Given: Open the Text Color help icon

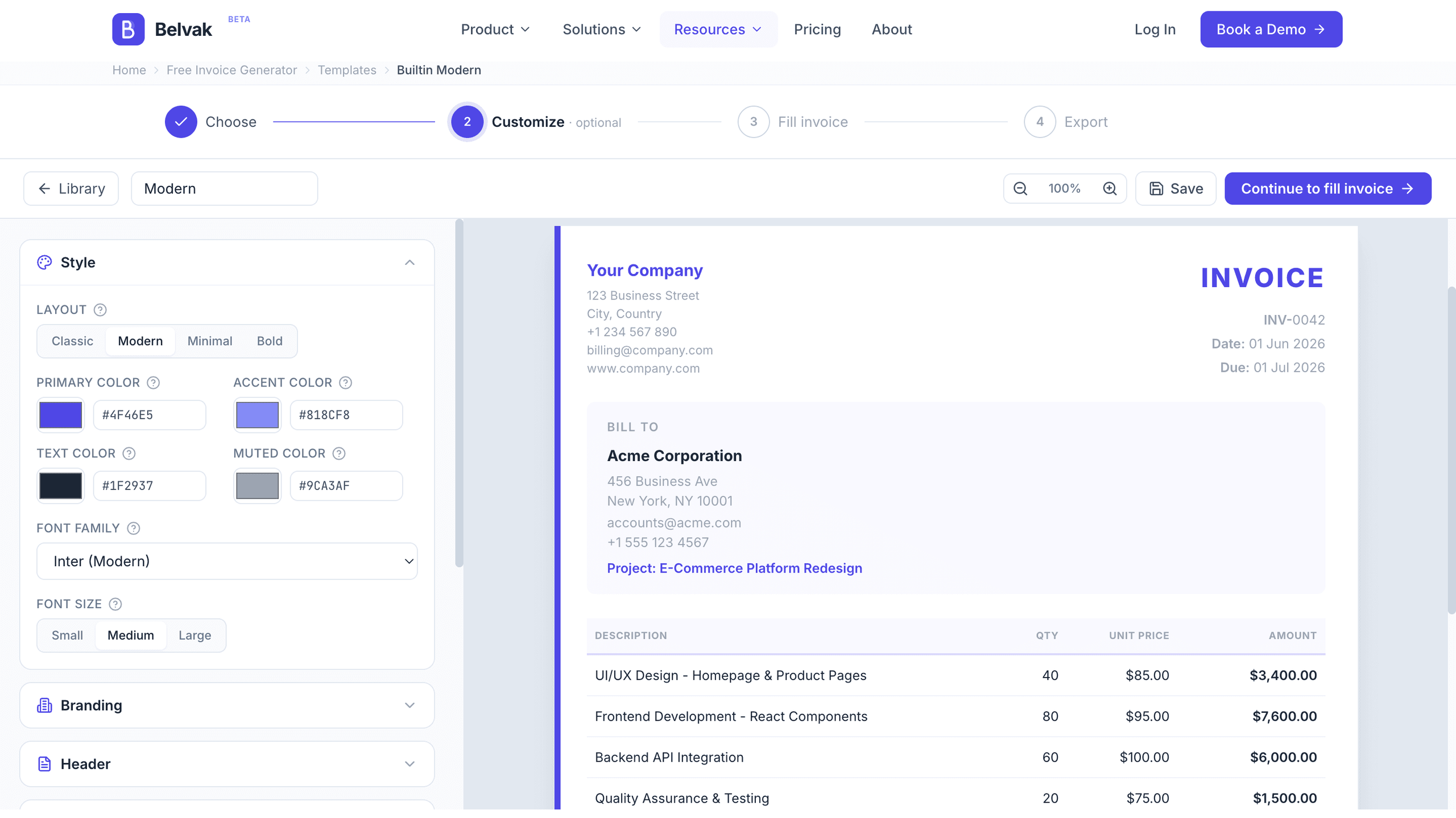Looking at the screenshot, I should 129,454.
